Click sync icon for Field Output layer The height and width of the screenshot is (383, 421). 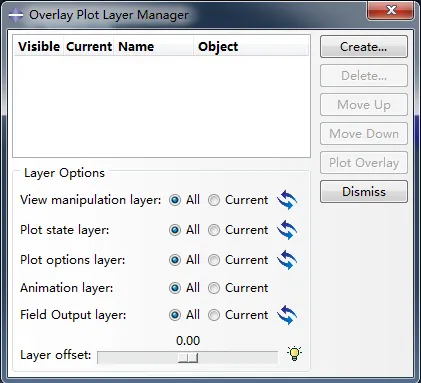coord(287,315)
